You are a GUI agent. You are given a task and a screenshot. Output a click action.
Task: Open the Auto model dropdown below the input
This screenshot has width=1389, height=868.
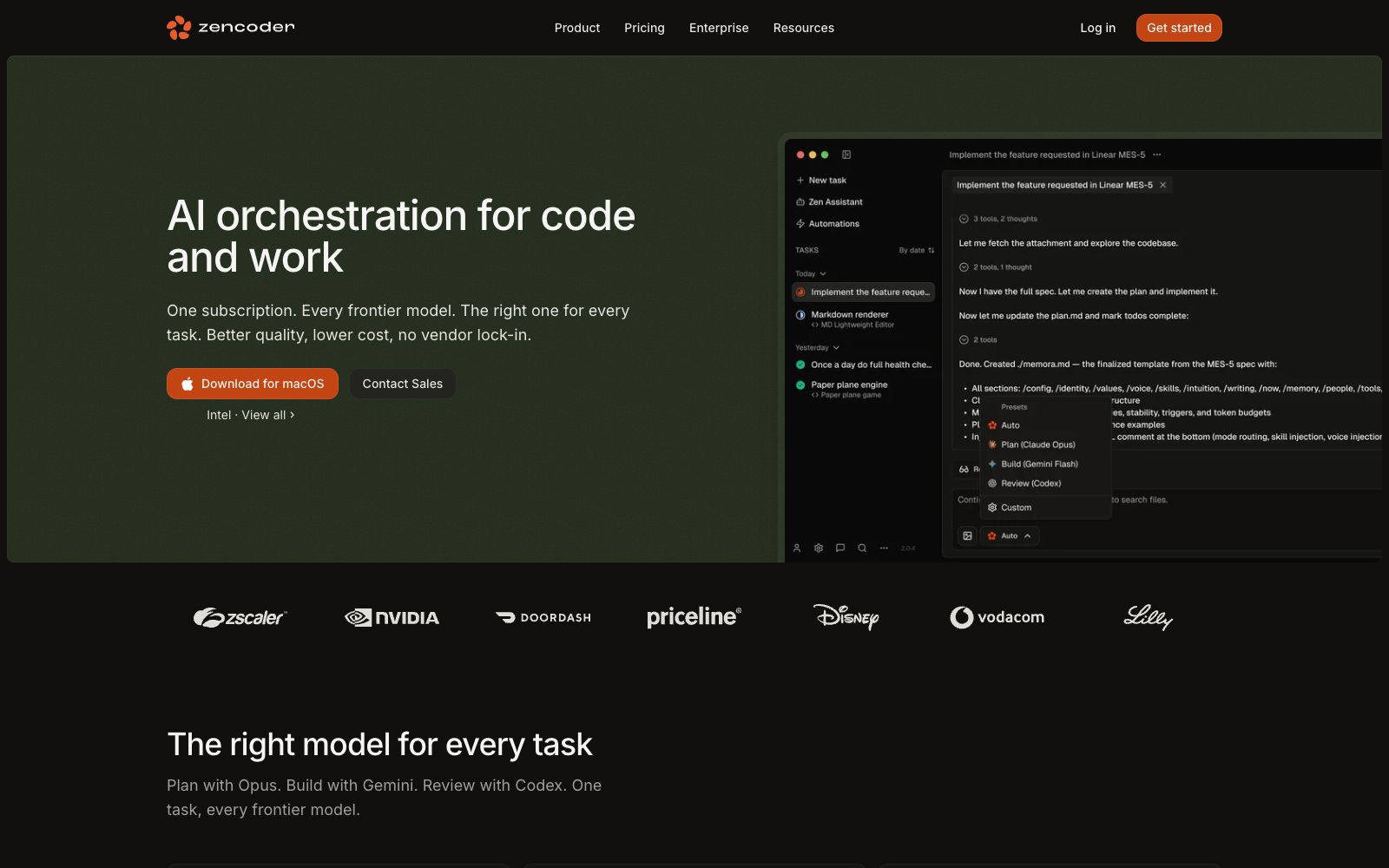point(1010,536)
